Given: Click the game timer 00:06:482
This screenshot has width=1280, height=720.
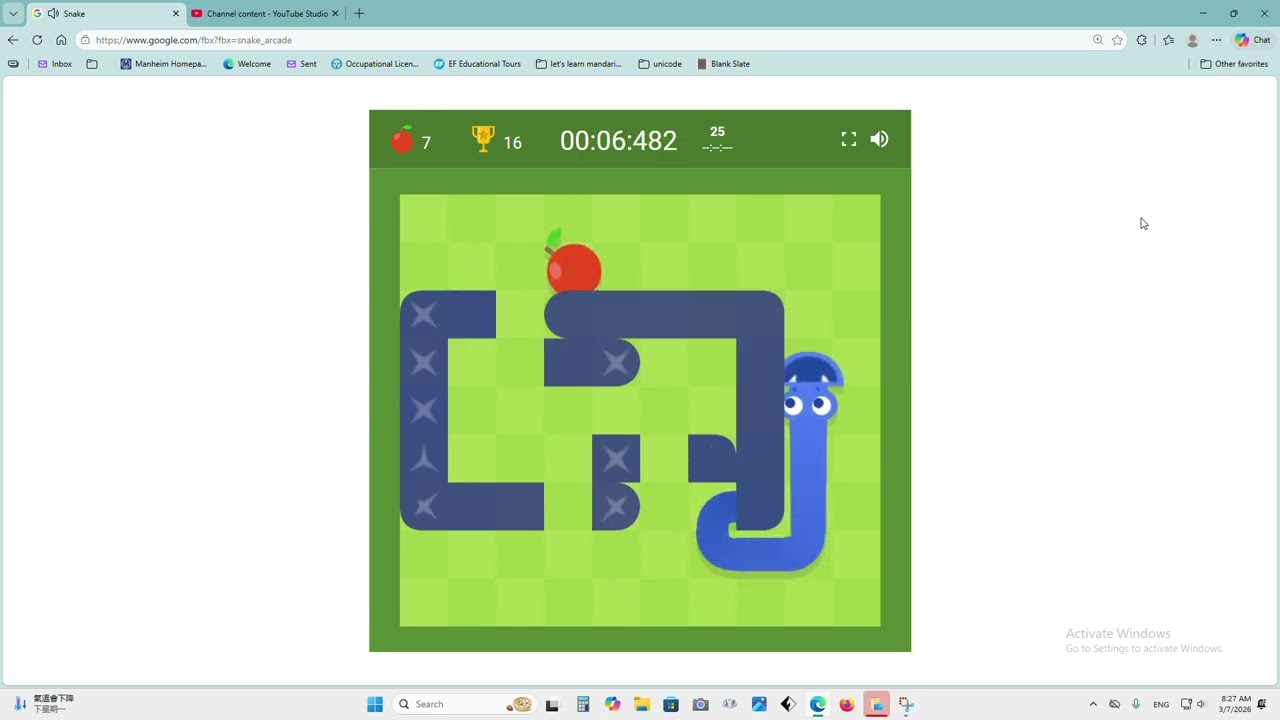Looking at the screenshot, I should pyautogui.click(x=618, y=141).
